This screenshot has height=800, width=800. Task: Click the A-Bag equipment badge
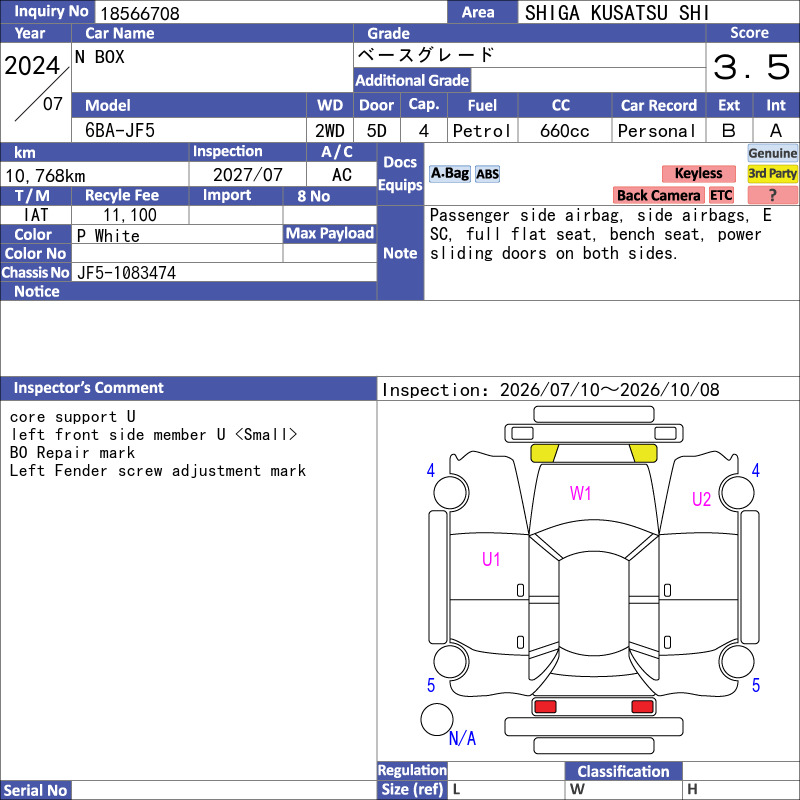click(x=449, y=174)
